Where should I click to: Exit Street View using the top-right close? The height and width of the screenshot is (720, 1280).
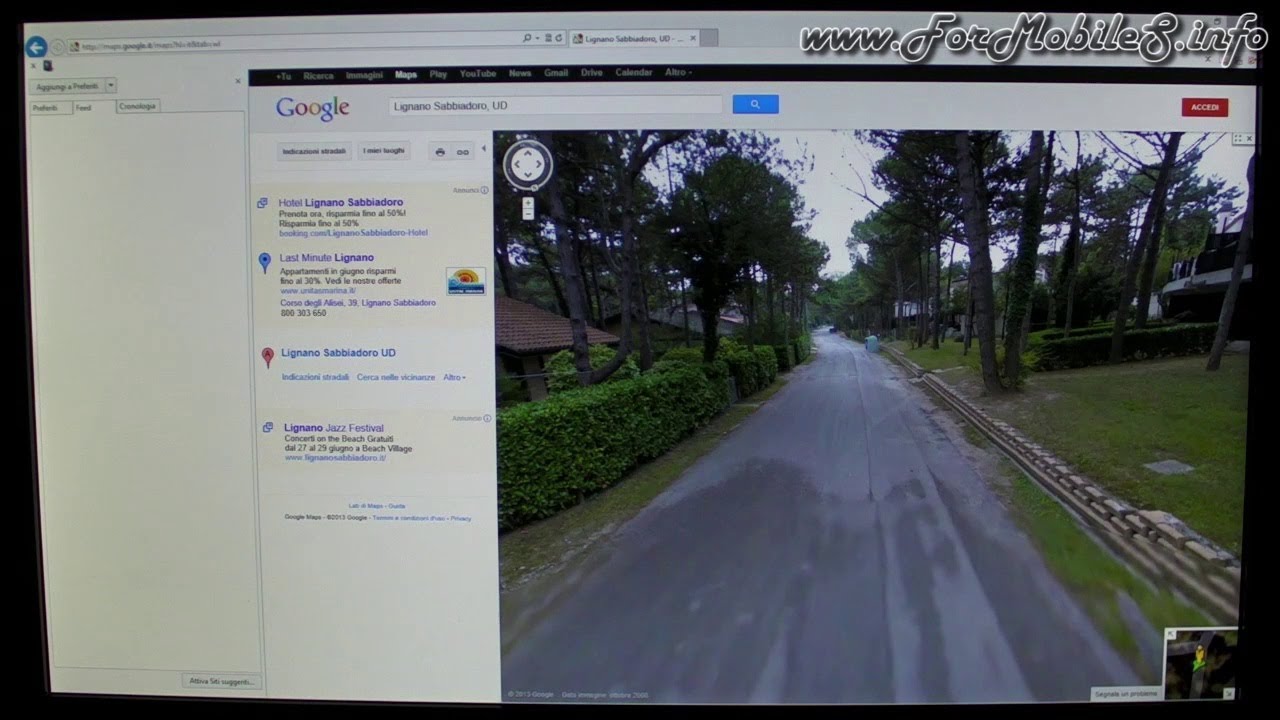click(1248, 138)
